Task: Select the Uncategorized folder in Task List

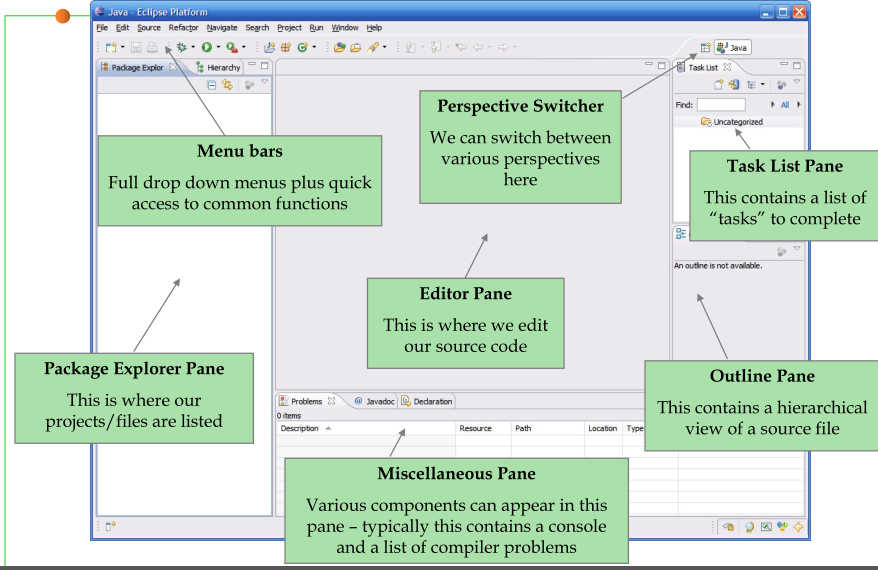Action: pyautogui.click(x=732, y=122)
